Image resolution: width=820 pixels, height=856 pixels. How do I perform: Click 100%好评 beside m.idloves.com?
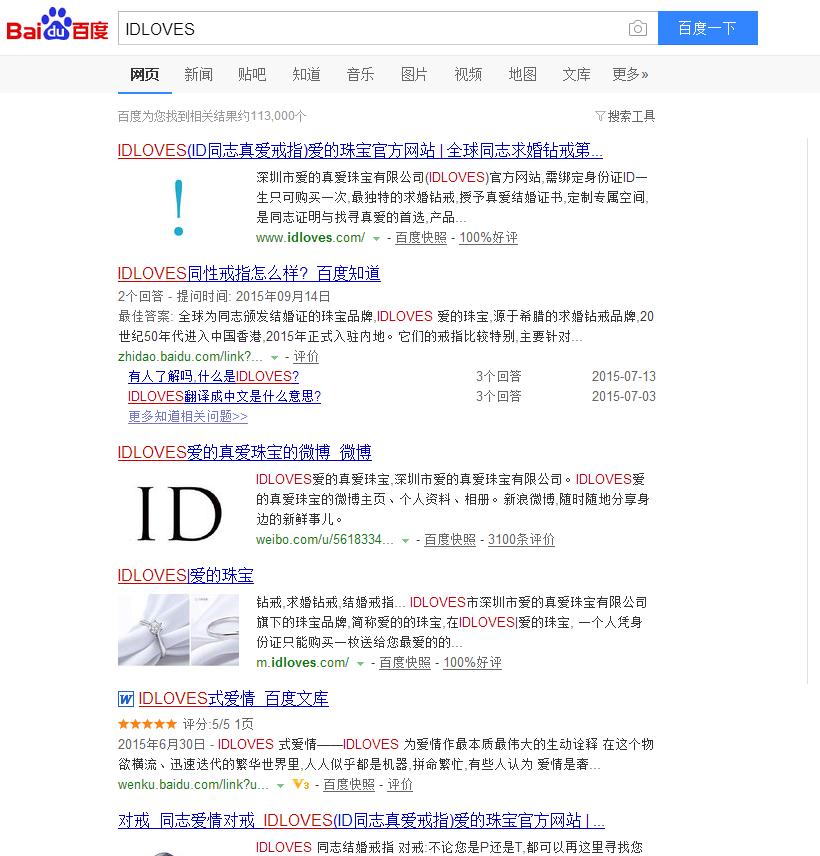[472, 663]
